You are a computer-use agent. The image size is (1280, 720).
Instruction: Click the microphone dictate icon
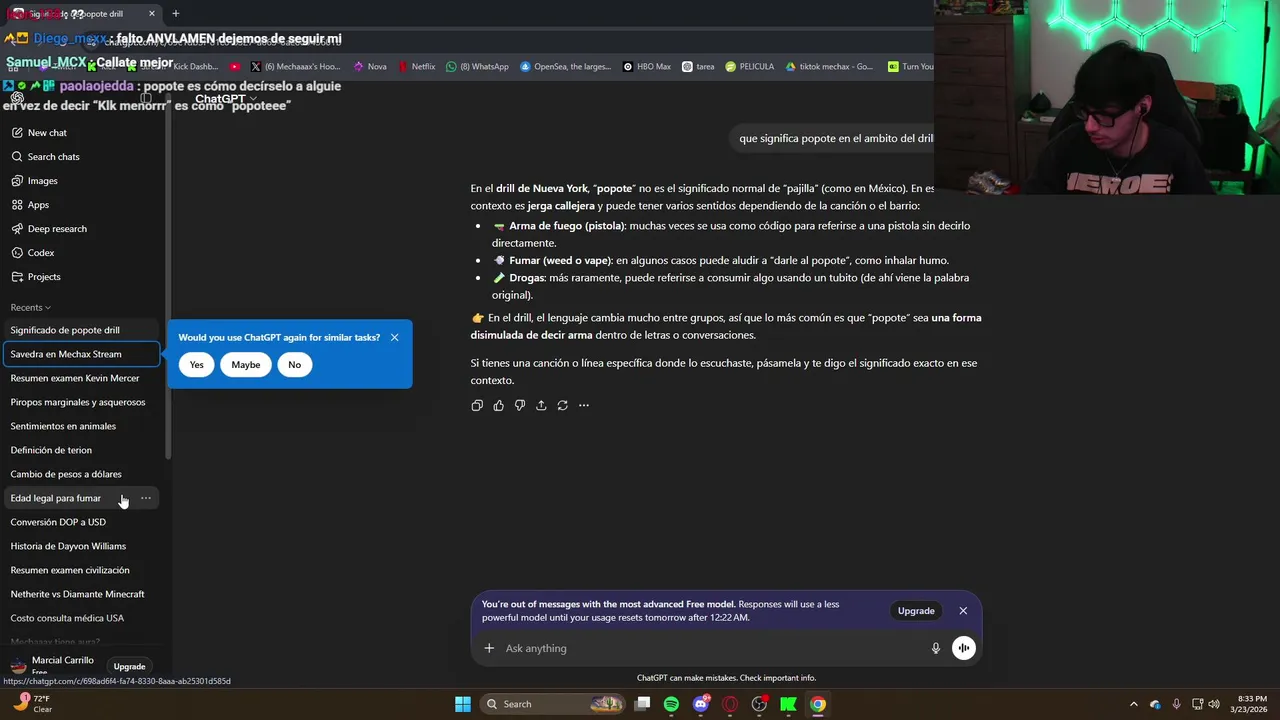pos(936,648)
